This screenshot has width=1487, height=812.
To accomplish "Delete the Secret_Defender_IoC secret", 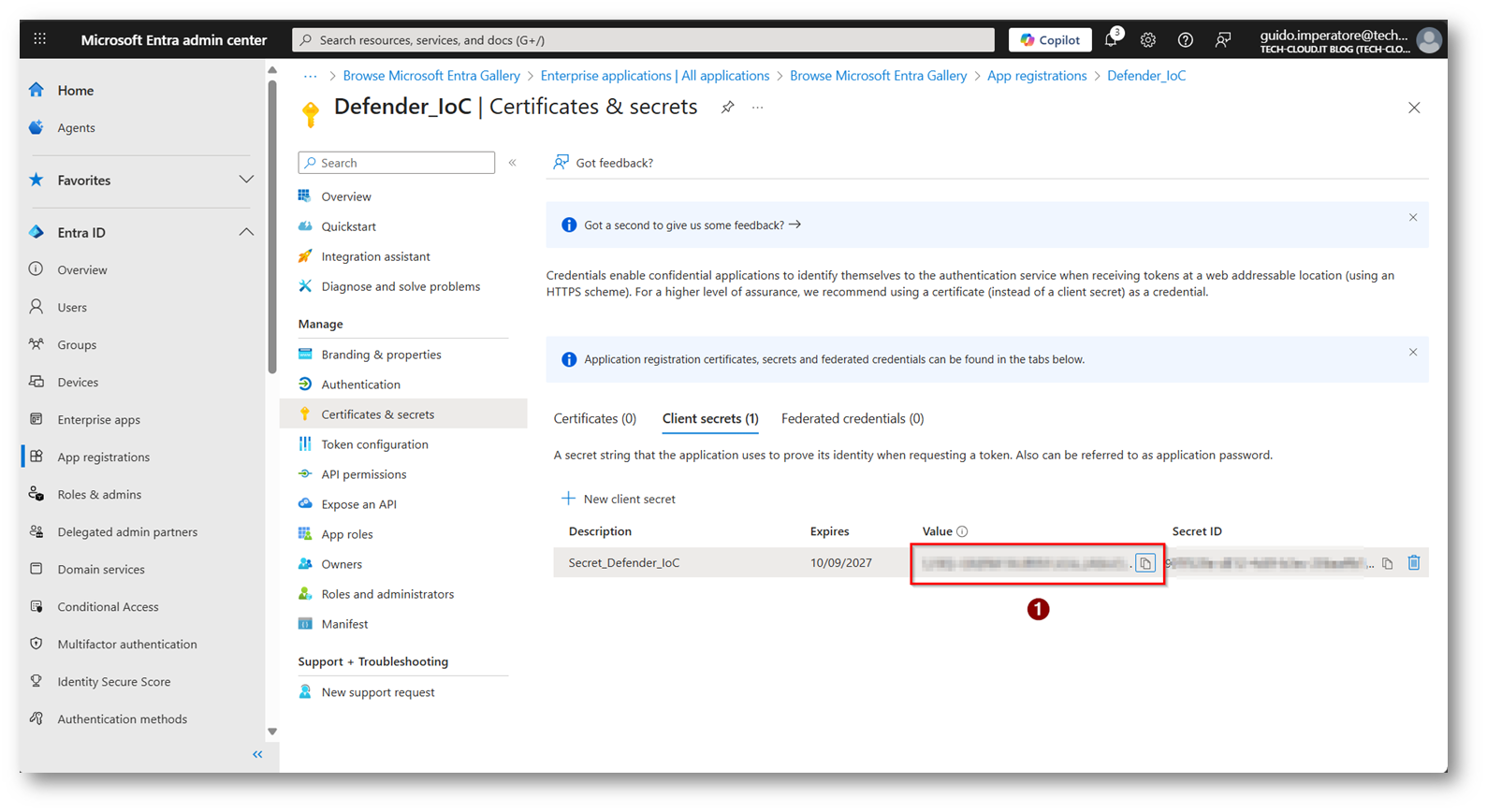I will click(1414, 562).
